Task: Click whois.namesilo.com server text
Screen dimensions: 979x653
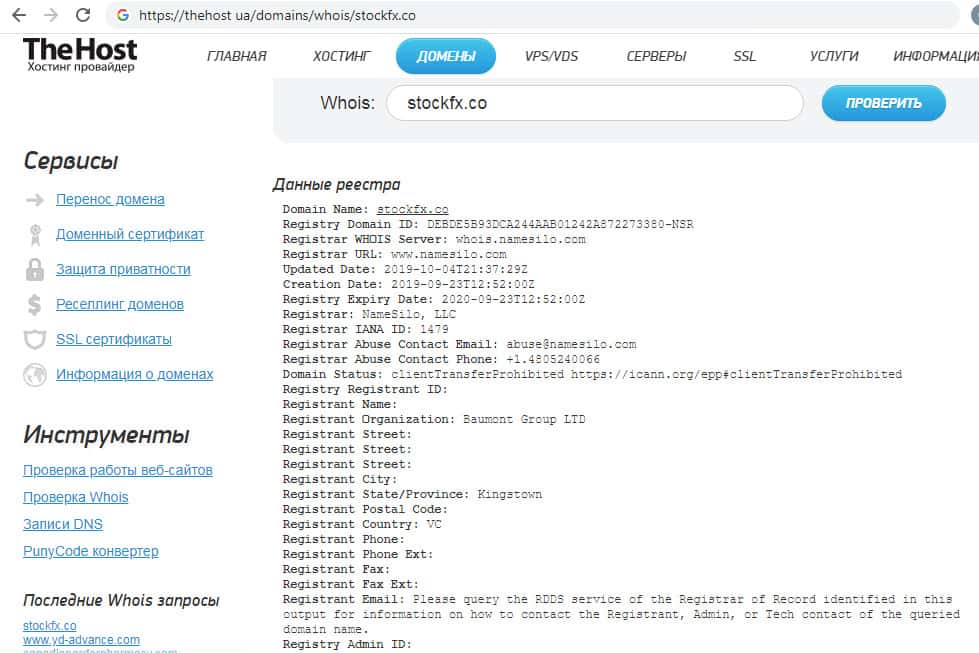Action: (x=521, y=240)
